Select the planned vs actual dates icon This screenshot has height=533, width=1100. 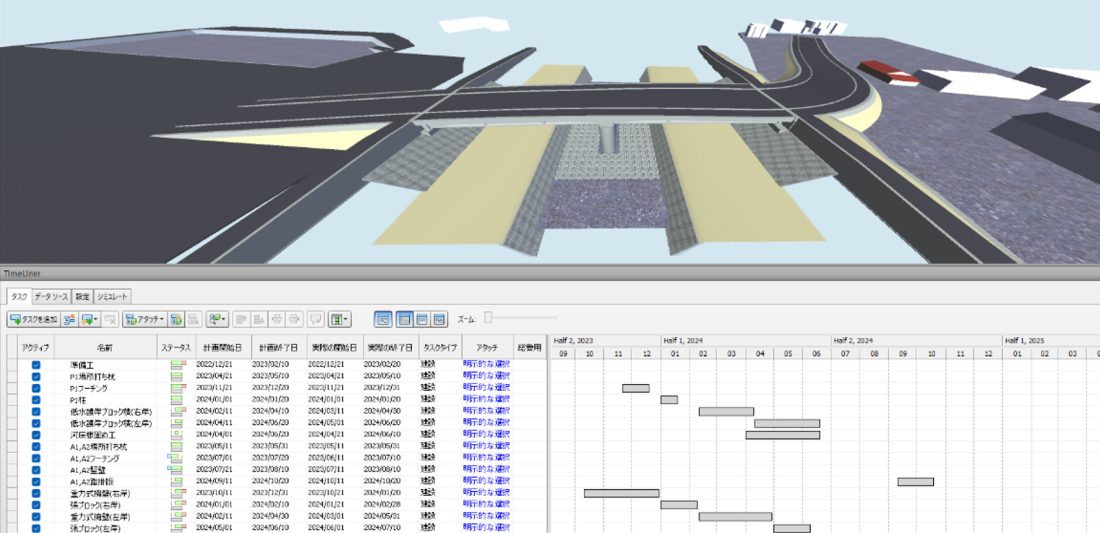439,319
